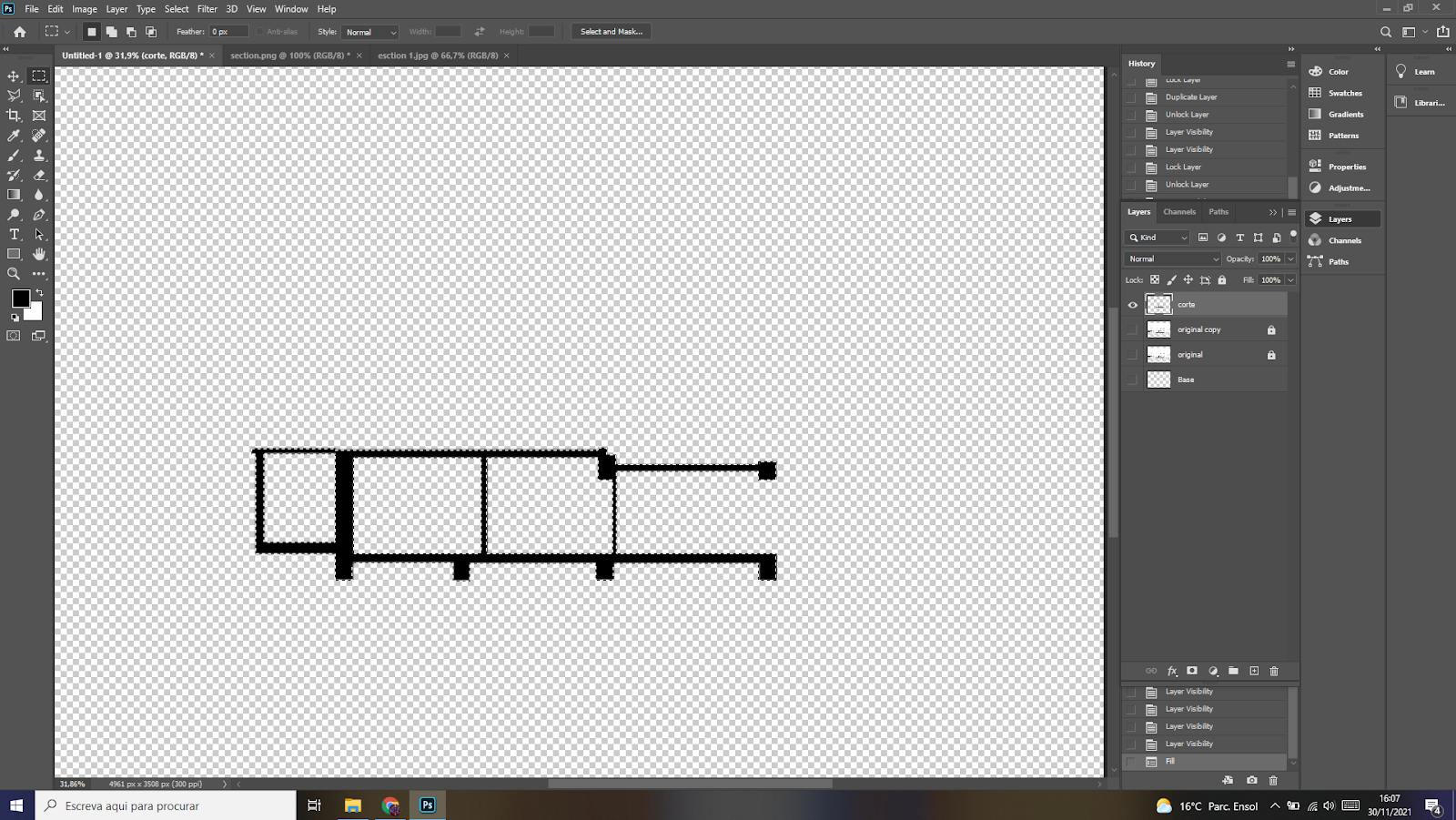The width and height of the screenshot is (1456, 820).
Task: Open the Style Normal dropdown
Action: [x=369, y=32]
